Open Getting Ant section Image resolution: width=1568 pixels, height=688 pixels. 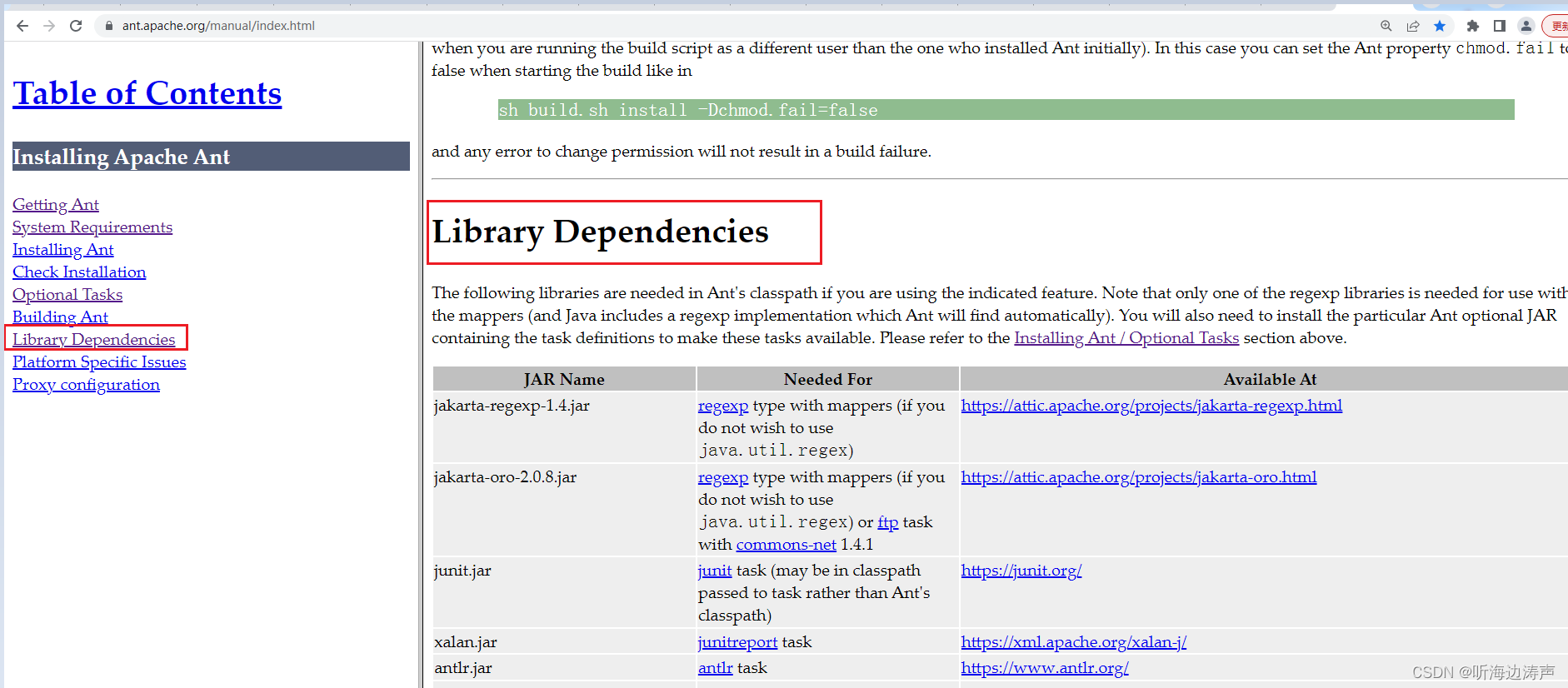pos(56,204)
